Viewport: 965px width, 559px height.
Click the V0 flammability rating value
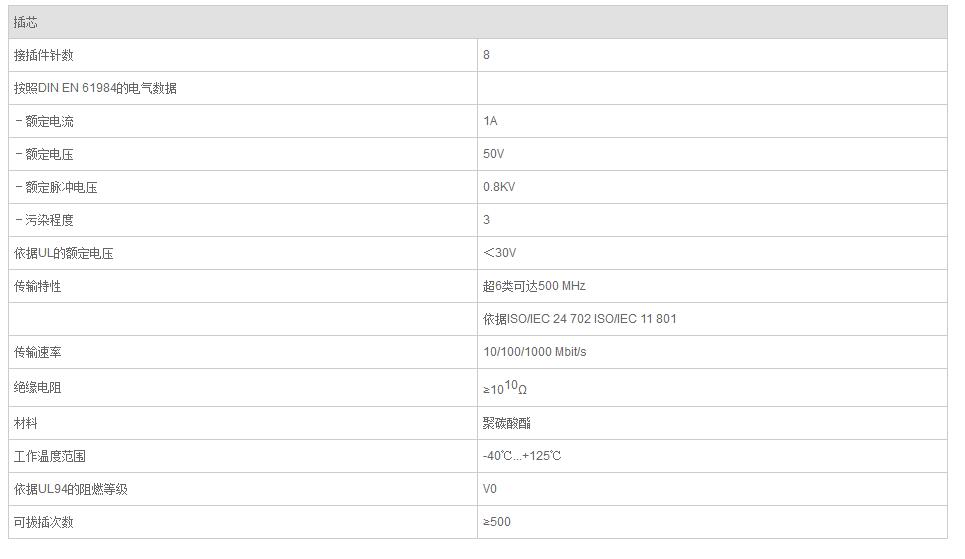pos(489,489)
